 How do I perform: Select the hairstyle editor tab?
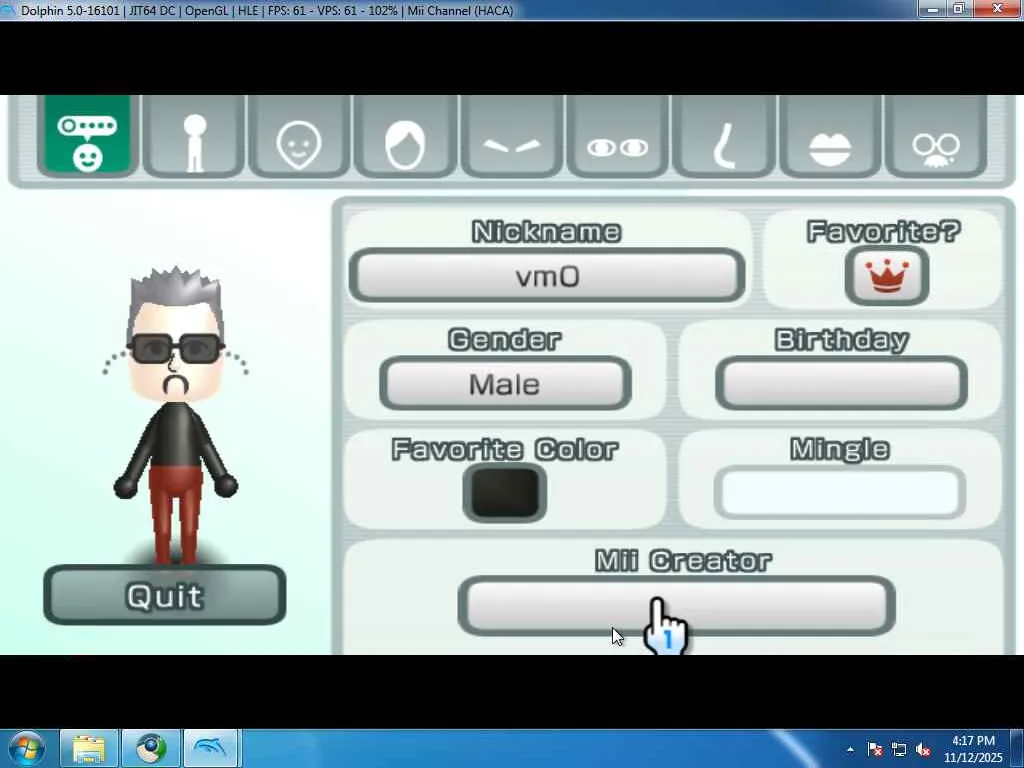(405, 136)
